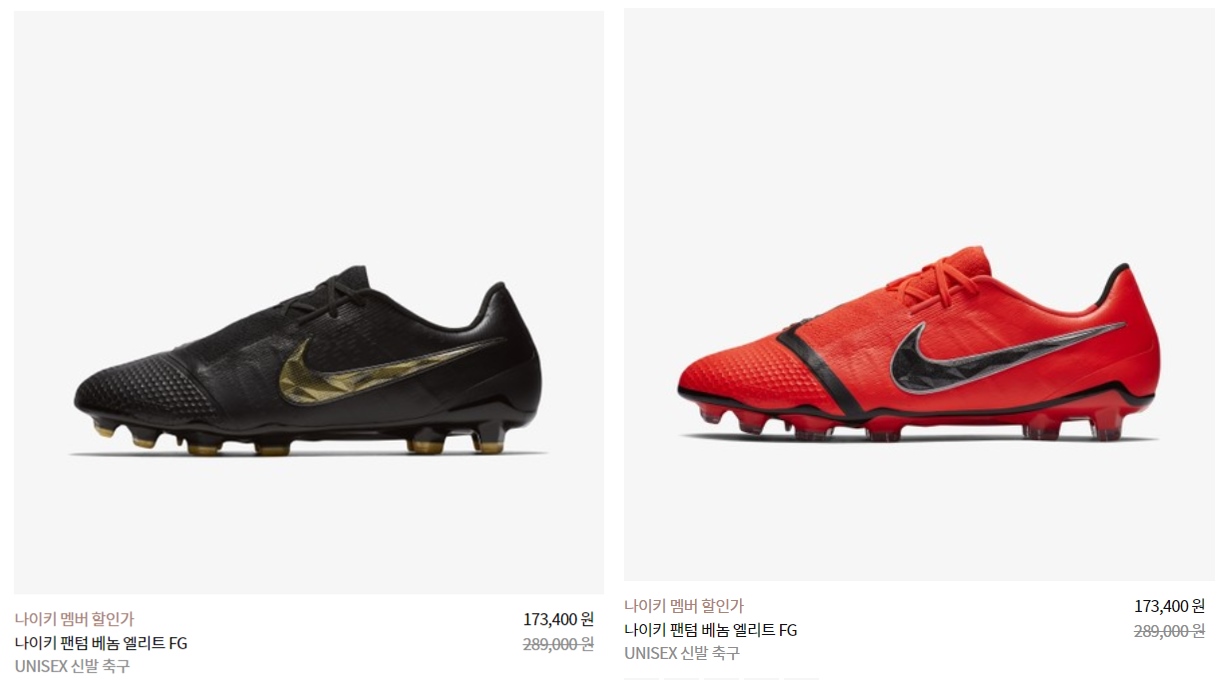Open the black Phantom Venom Elite shoe image
This screenshot has width=1224, height=680.
click(309, 302)
